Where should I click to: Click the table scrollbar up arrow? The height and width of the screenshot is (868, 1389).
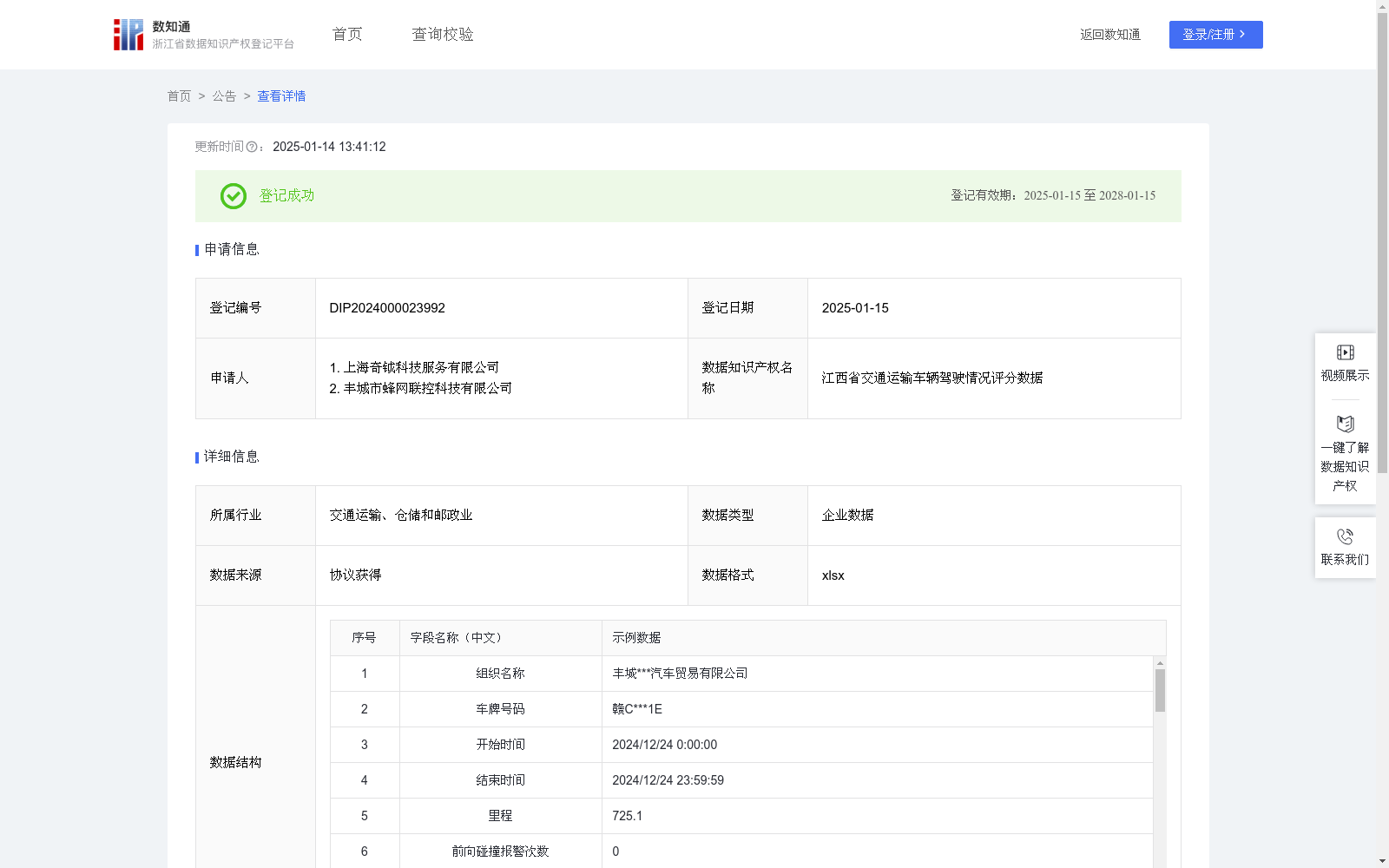(1160, 663)
